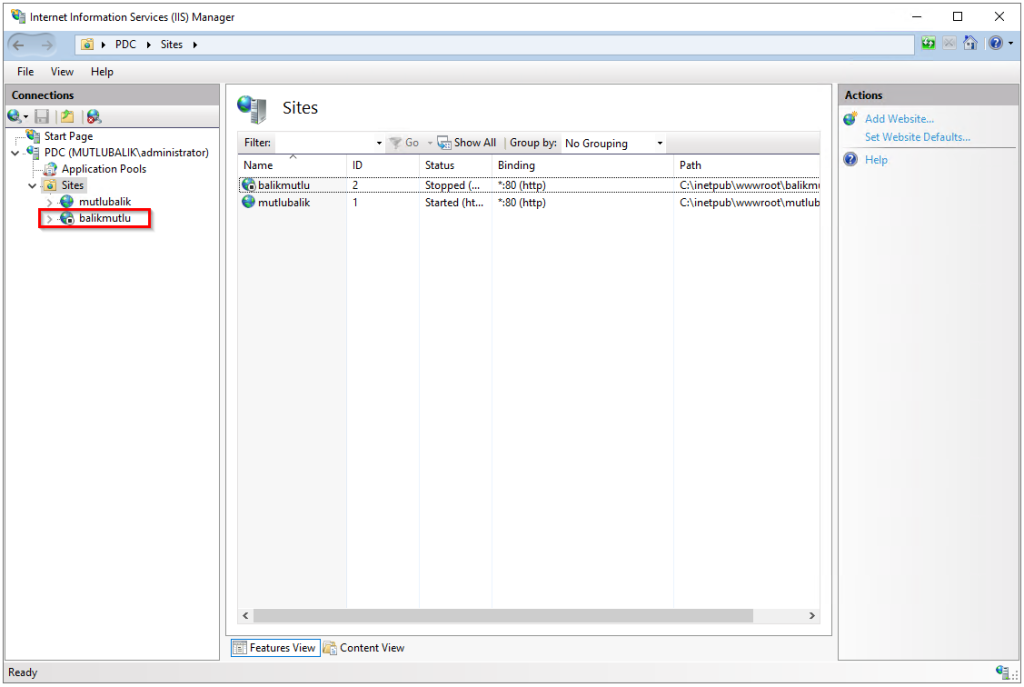Select Application Pools in tree
Image resolution: width=1024 pixels, height=687 pixels.
104,169
